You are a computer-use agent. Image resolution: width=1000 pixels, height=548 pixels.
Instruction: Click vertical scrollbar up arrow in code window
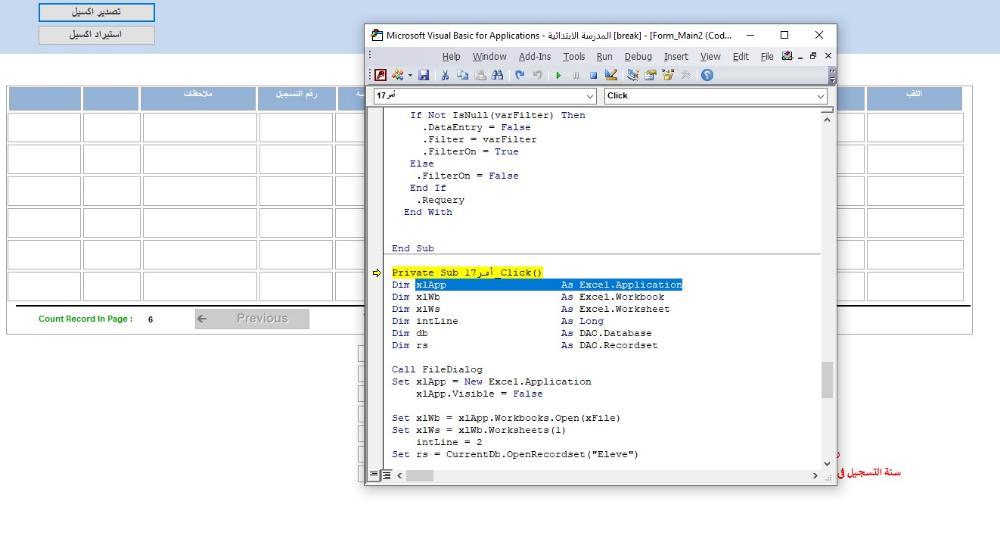coord(827,120)
